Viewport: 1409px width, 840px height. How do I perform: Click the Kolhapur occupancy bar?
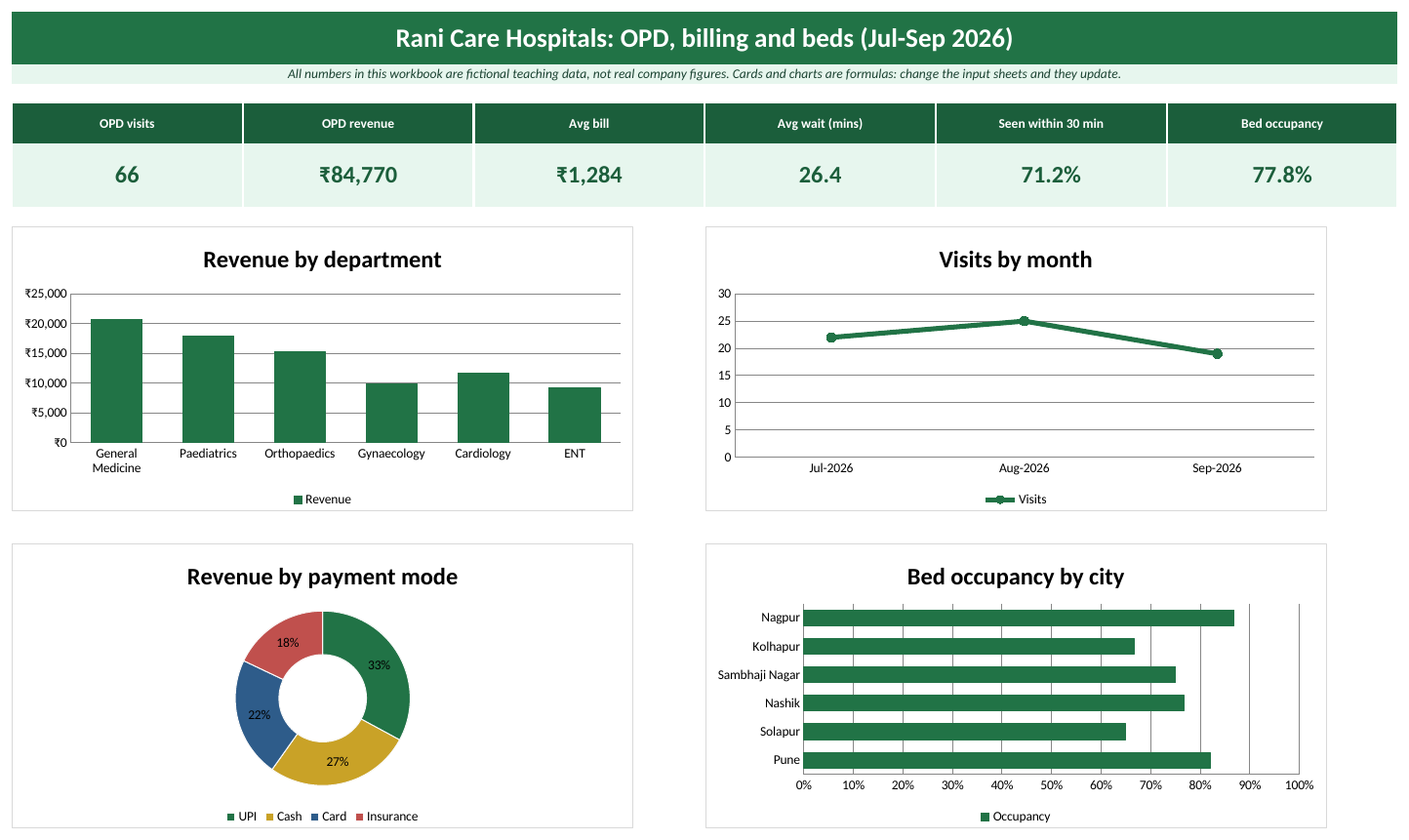pyautogui.click(x=969, y=647)
